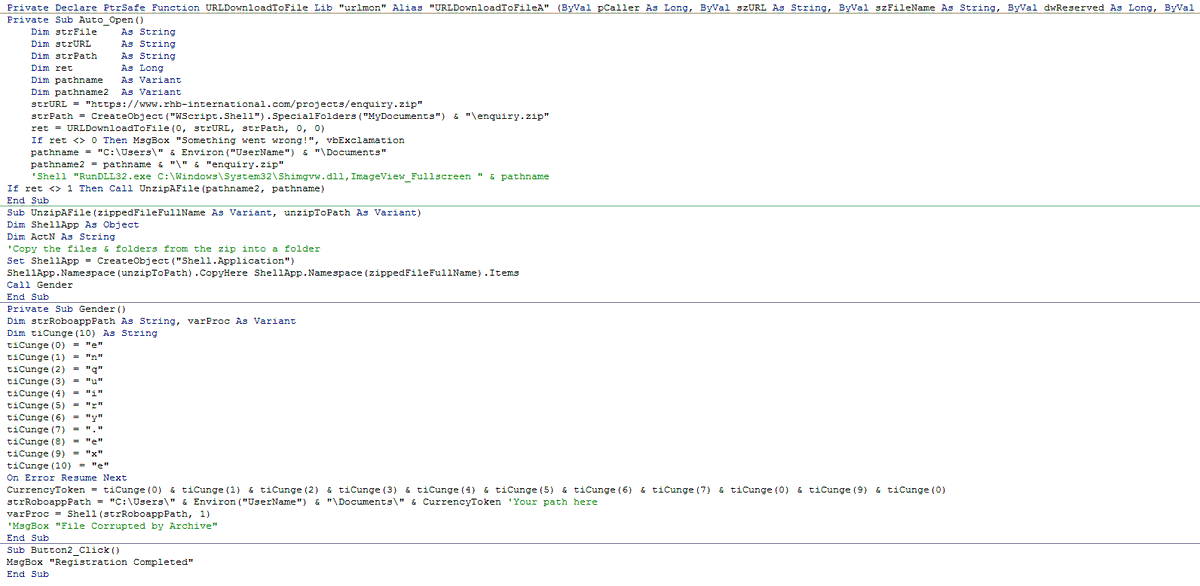Click the 'Set ShellApp = CreateObject' line
Screen dimensions: 1200x586
coord(150,260)
